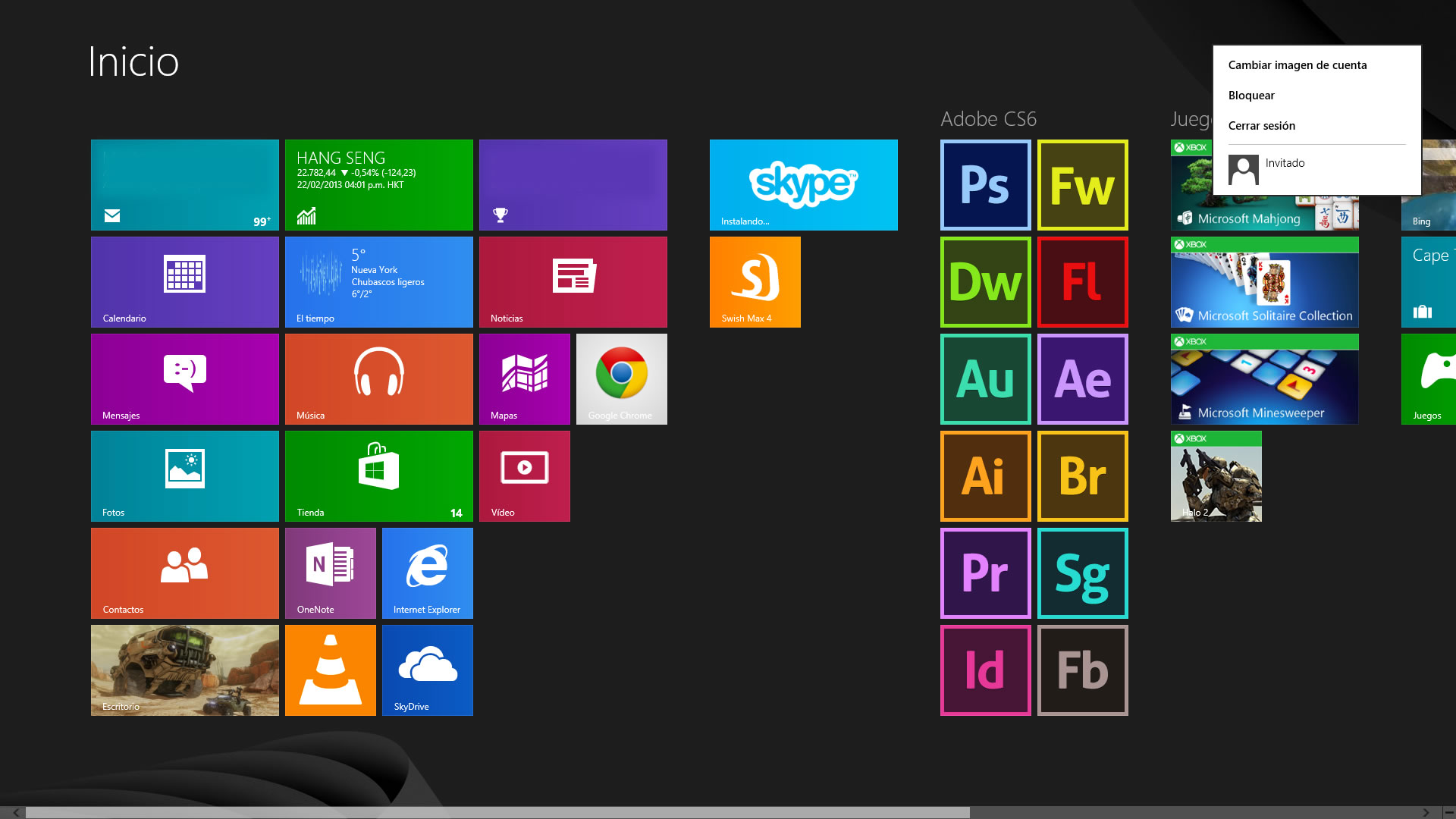This screenshot has width=1456, height=819.
Task: Launch Fireworks Fw tile
Action: click(x=1083, y=185)
